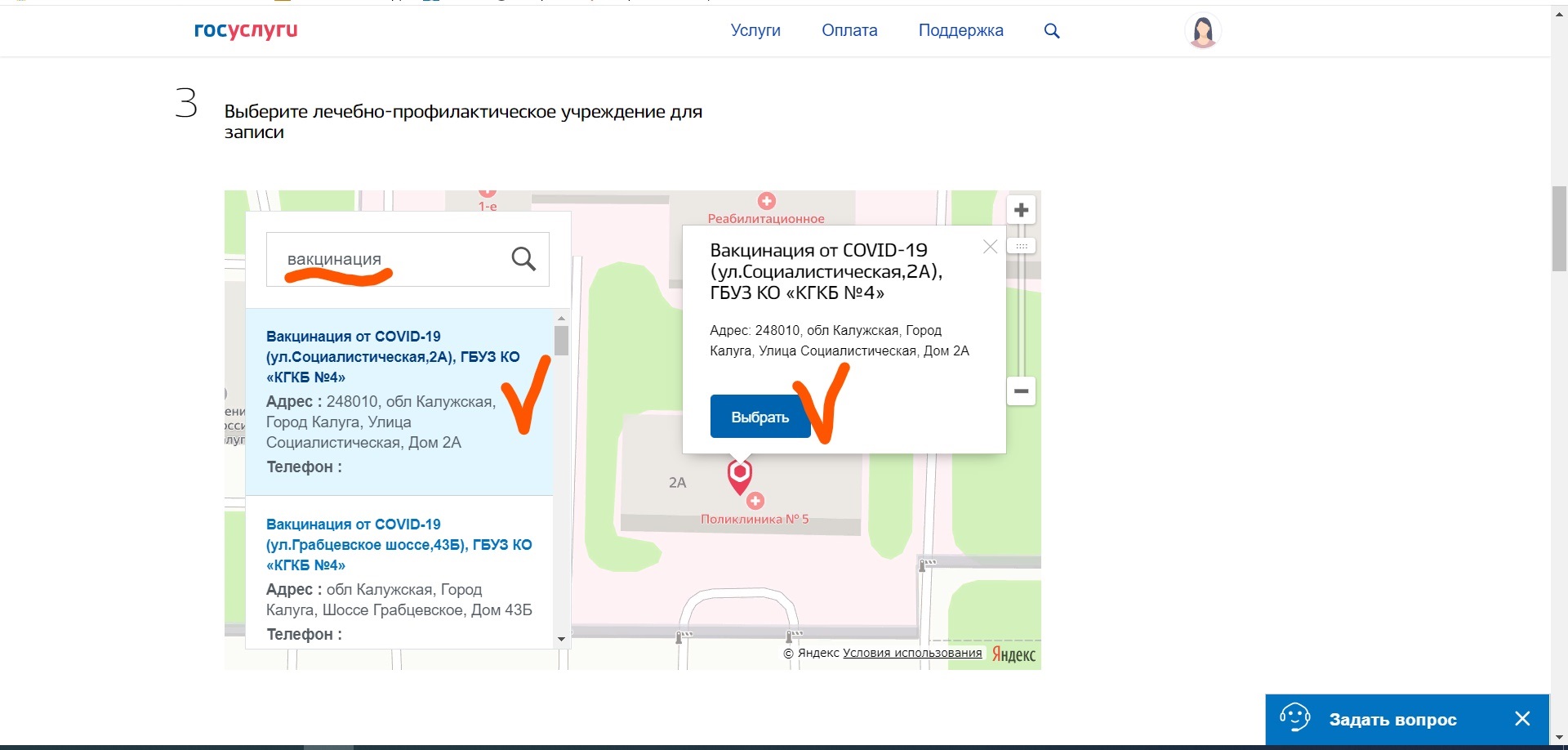
Task: Click the Госуслуги logo
Action: 246,30
